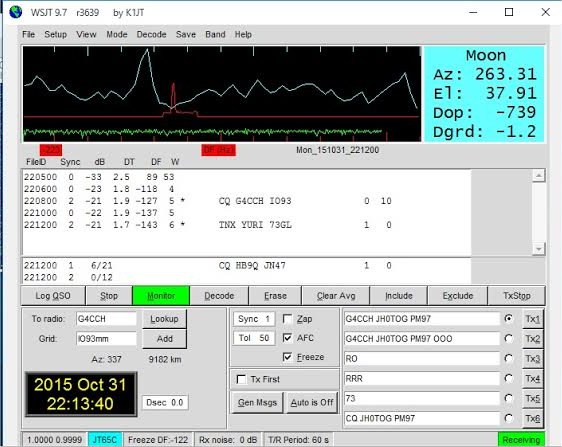Screen dimensions: 562x447
Task: Click the green Receiving status indicator
Action: [521, 440]
